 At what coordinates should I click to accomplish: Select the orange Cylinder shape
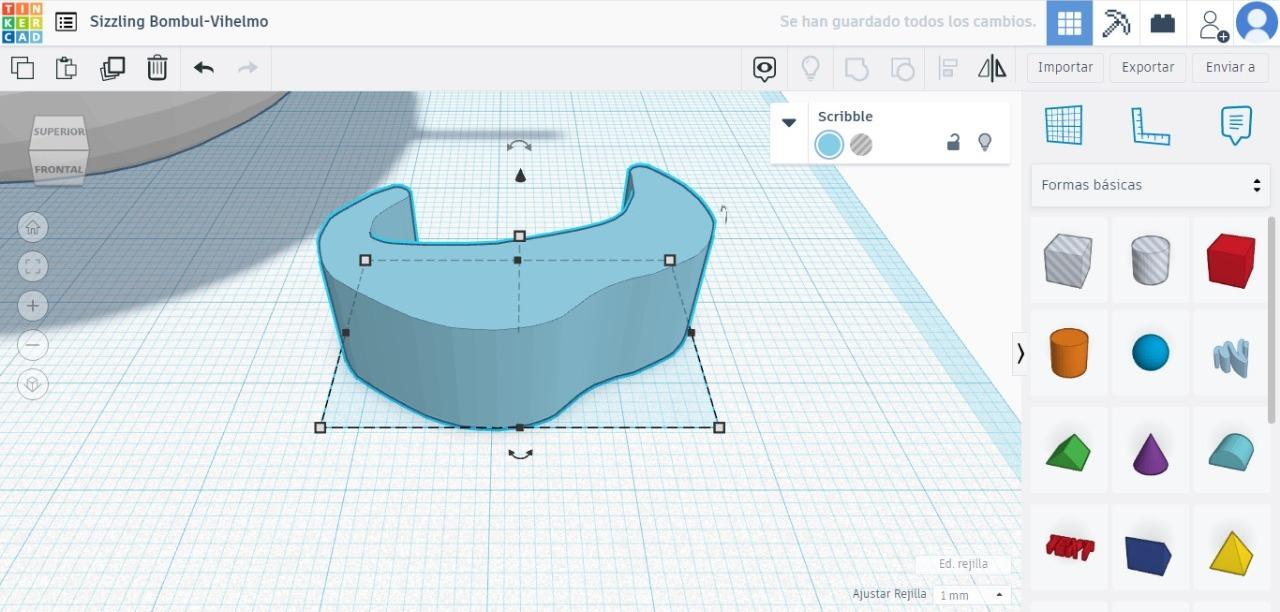[x=1068, y=353]
